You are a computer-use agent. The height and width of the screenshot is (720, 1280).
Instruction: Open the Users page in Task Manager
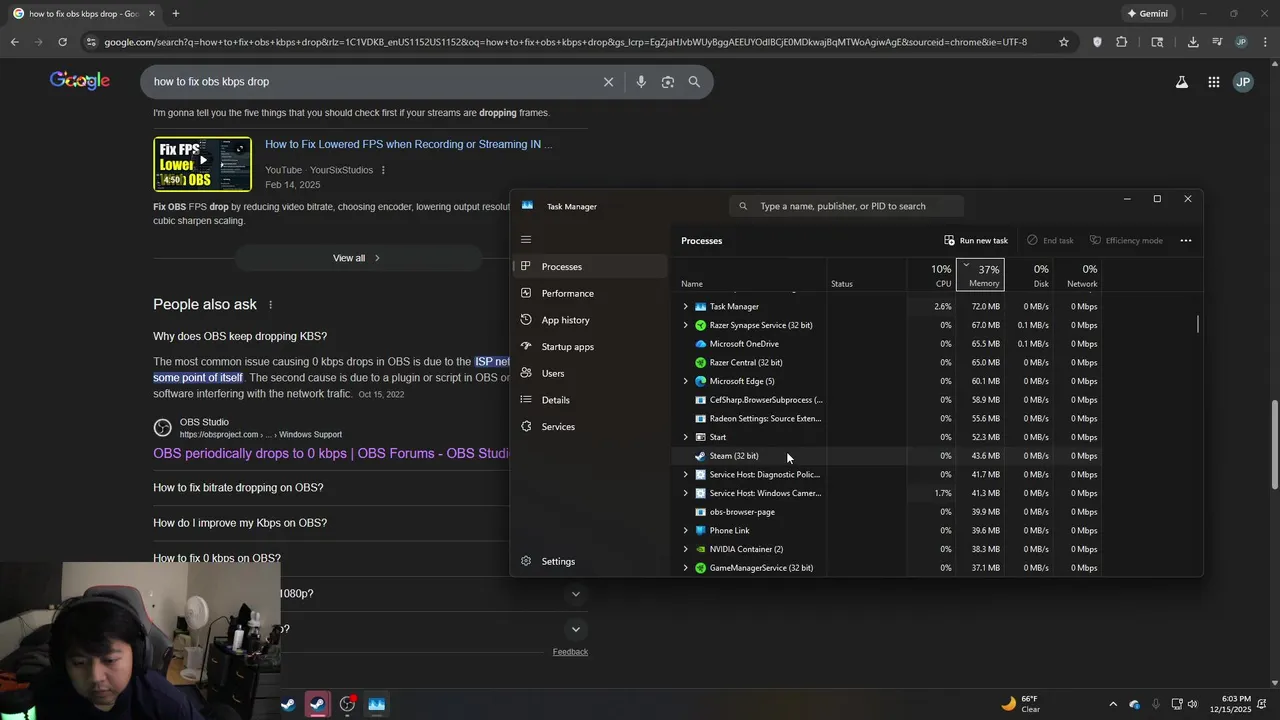pos(590,373)
